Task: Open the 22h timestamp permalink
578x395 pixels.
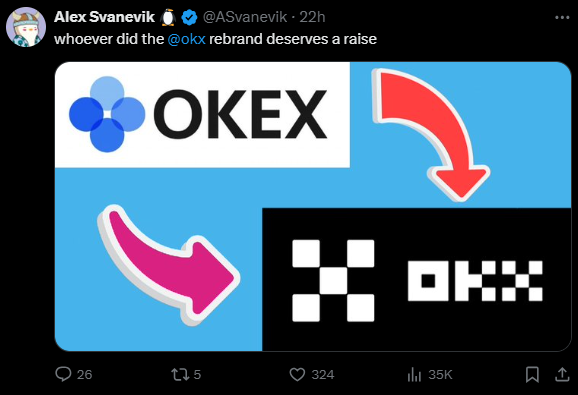Action: [x=312, y=17]
